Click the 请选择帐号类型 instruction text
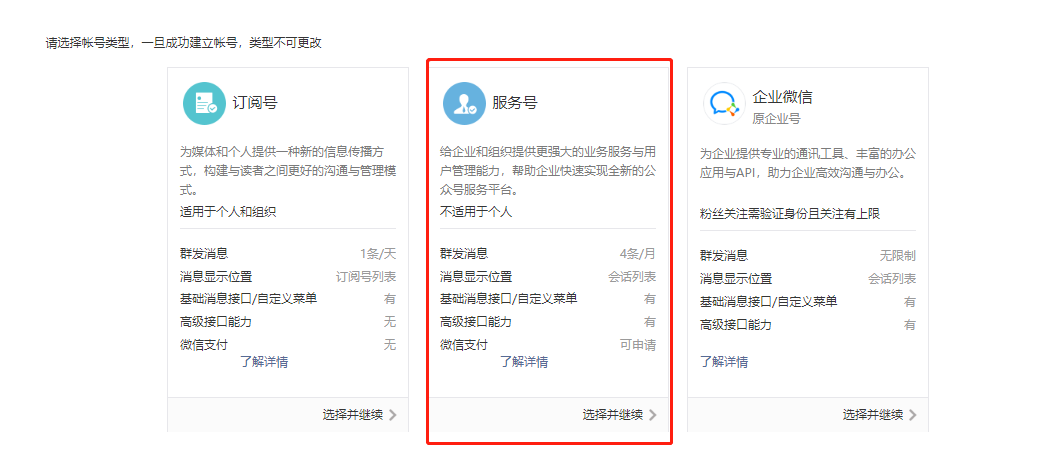Image resolution: width=1044 pixels, height=473 pixels. [184, 43]
